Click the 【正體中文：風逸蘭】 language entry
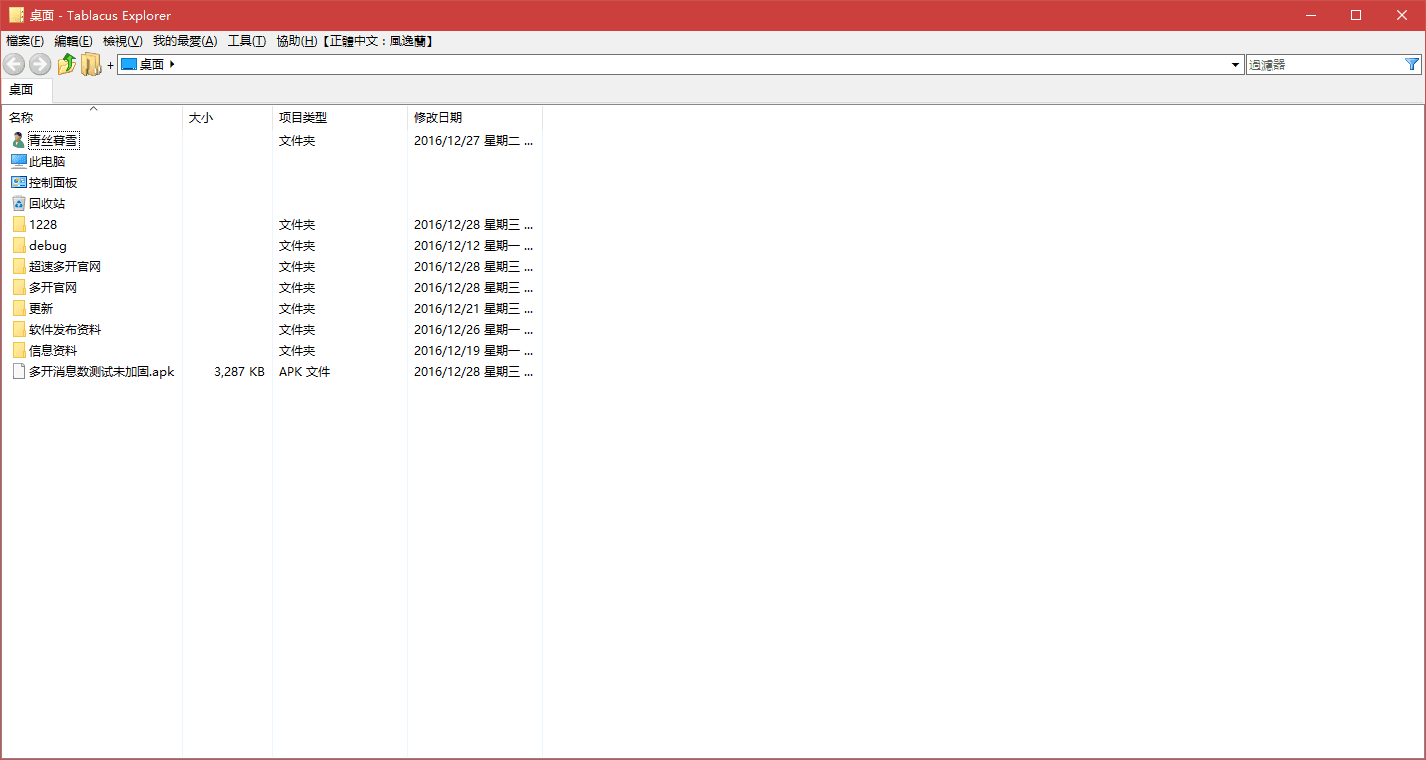Image resolution: width=1426 pixels, height=760 pixels. click(378, 41)
